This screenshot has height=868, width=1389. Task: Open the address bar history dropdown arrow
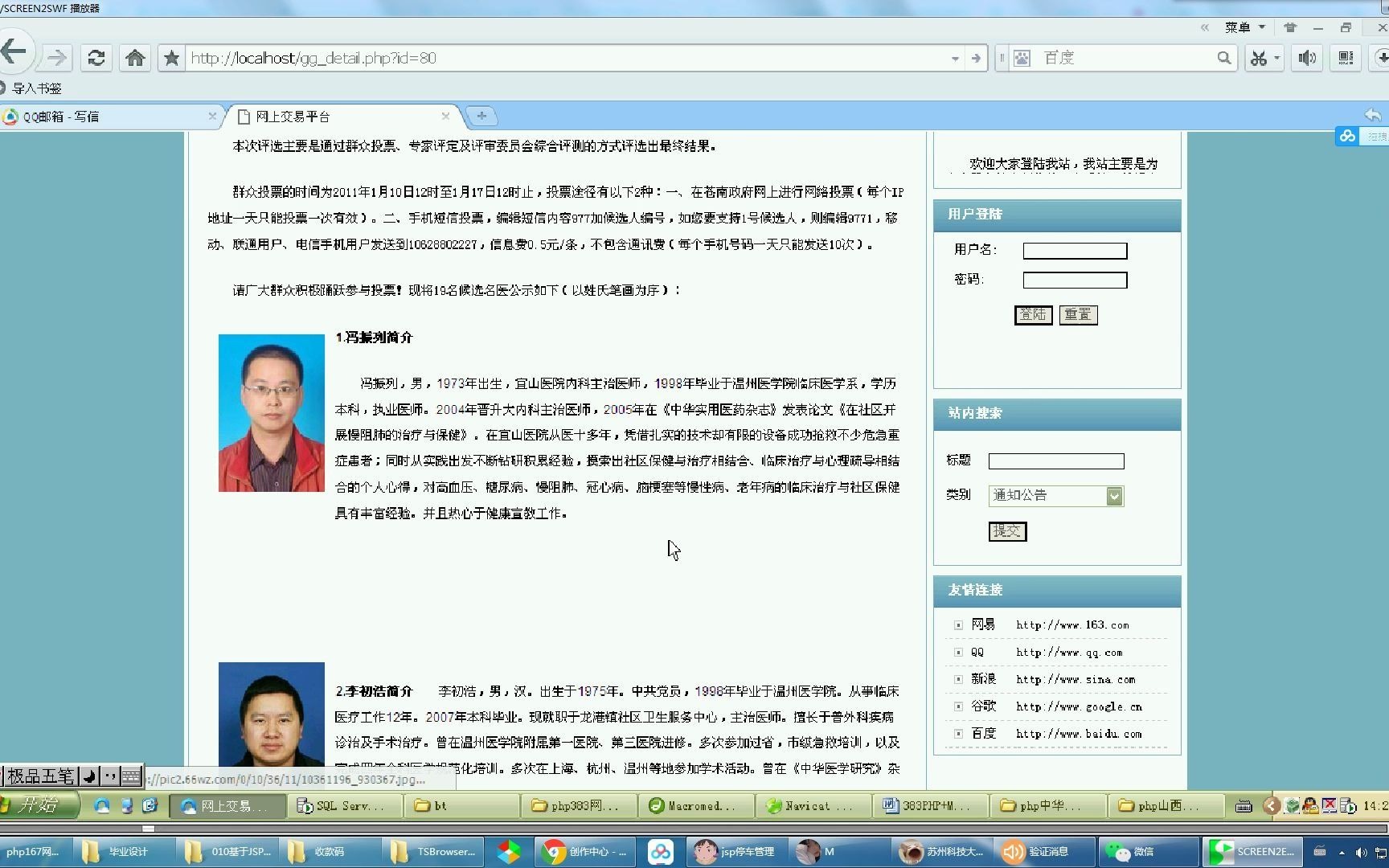(955, 59)
